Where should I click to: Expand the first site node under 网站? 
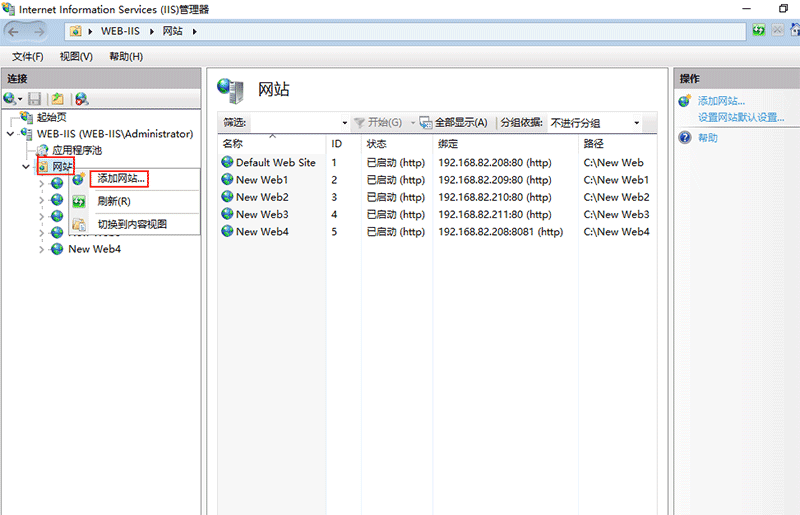tap(41, 183)
